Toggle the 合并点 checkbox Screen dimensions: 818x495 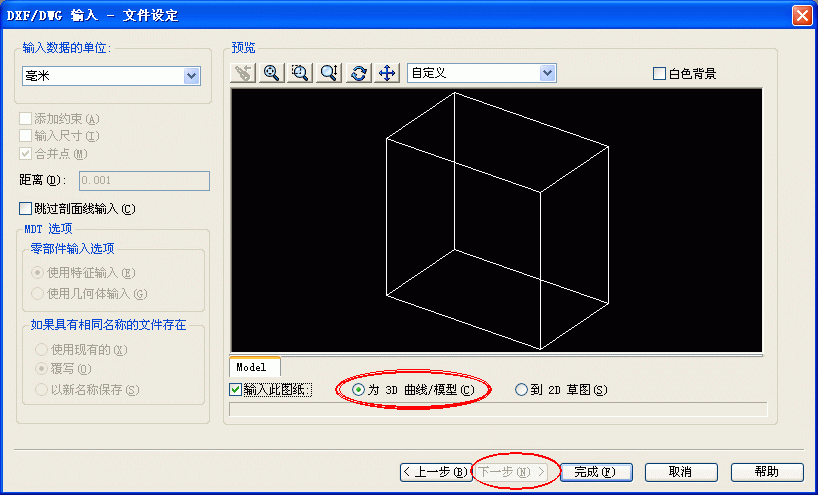[25, 154]
